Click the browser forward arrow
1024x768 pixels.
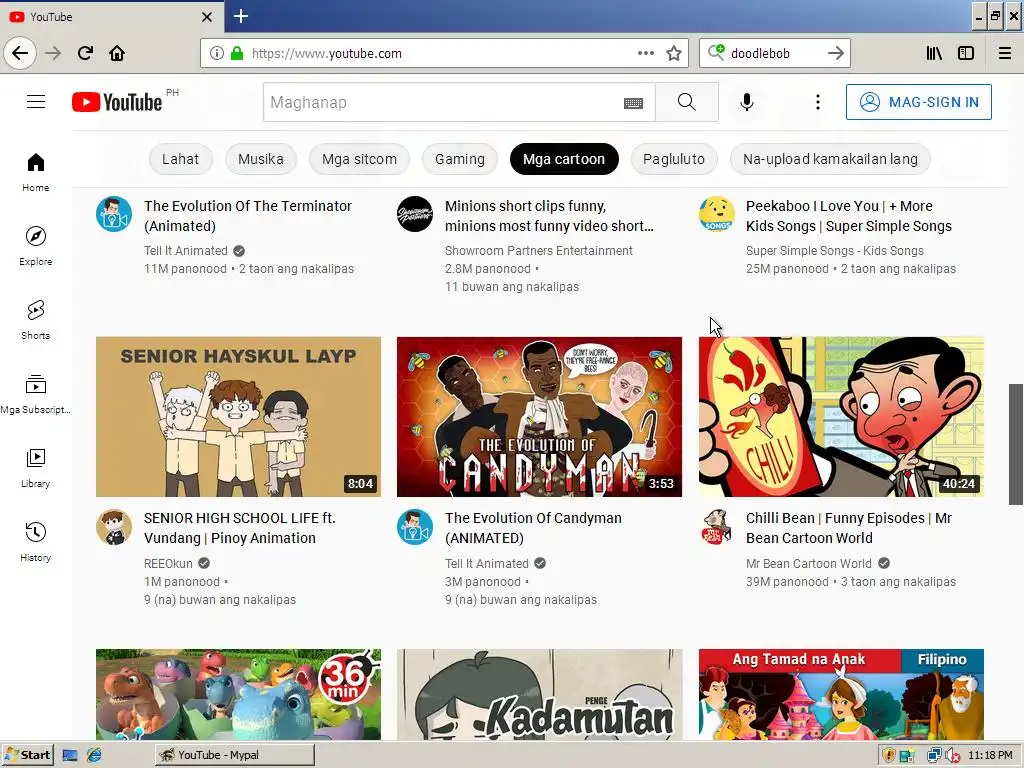(53, 53)
